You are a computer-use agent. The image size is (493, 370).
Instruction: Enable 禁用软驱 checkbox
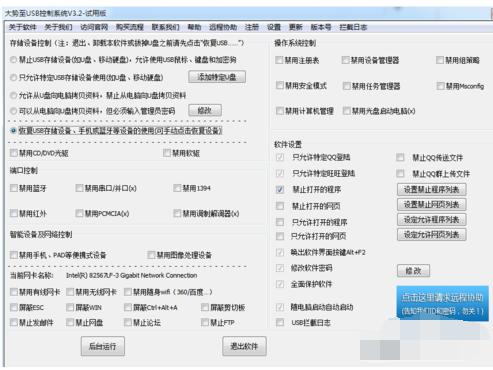pyautogui.click(x=167, y=153)
